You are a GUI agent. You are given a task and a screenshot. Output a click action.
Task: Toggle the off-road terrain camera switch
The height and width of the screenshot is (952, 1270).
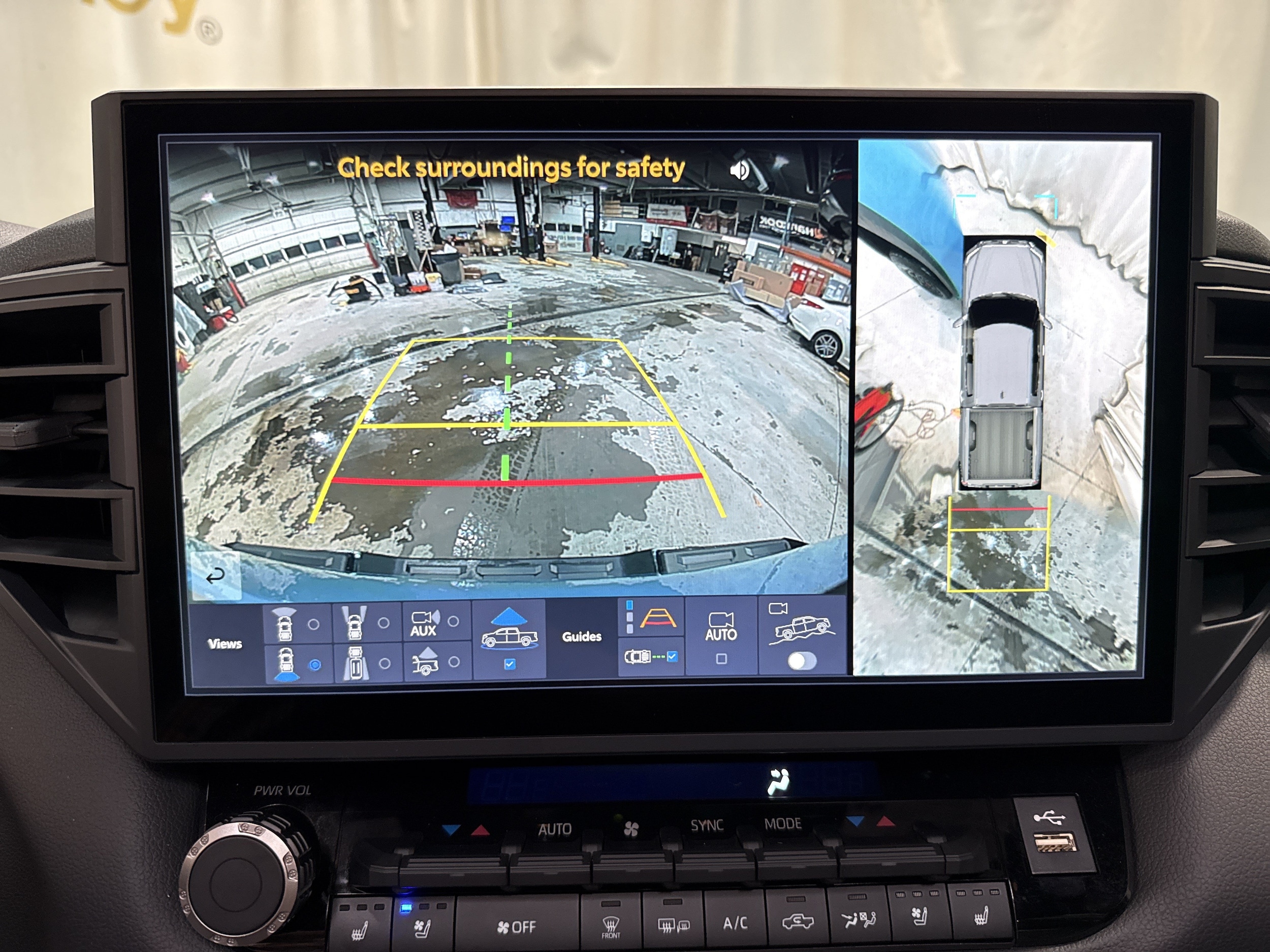[x=802, y=661]
